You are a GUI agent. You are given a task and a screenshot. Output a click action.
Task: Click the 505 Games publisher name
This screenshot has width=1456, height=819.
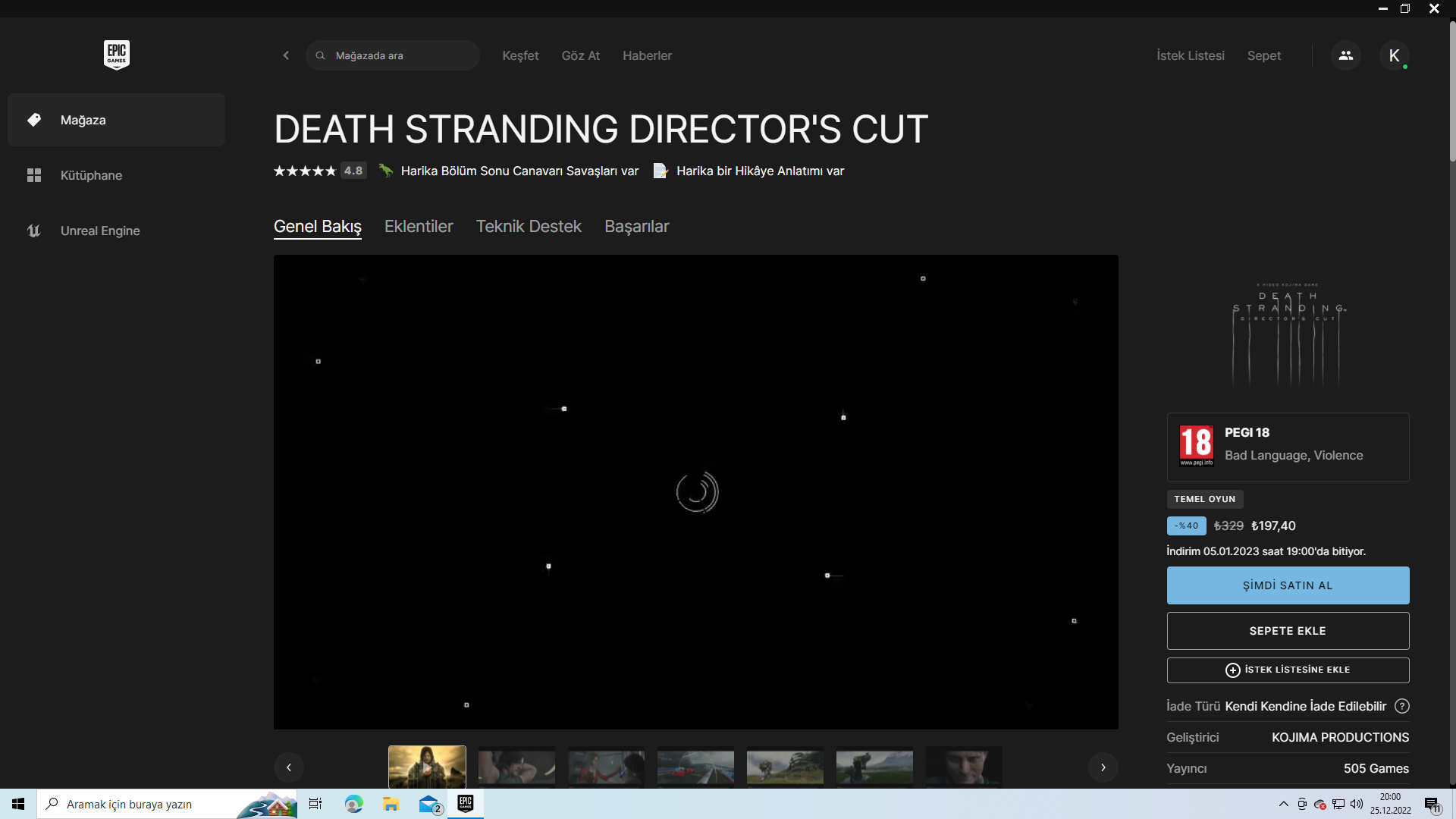click(x=1376, y=768)
